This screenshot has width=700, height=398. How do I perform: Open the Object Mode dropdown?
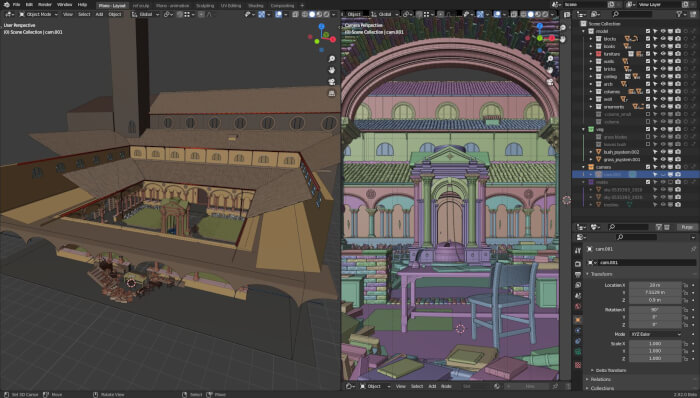coord(38,14)
